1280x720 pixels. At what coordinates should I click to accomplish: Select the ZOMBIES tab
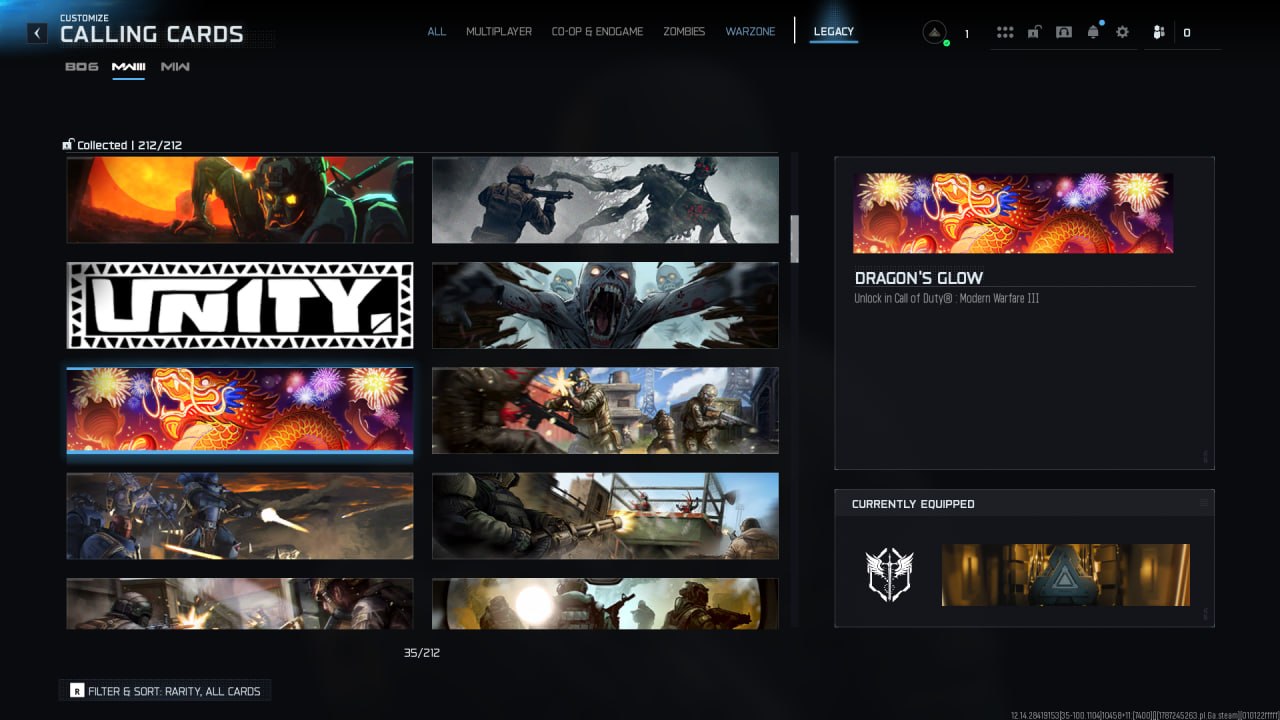pyautogui.click(x=684, y=32)
